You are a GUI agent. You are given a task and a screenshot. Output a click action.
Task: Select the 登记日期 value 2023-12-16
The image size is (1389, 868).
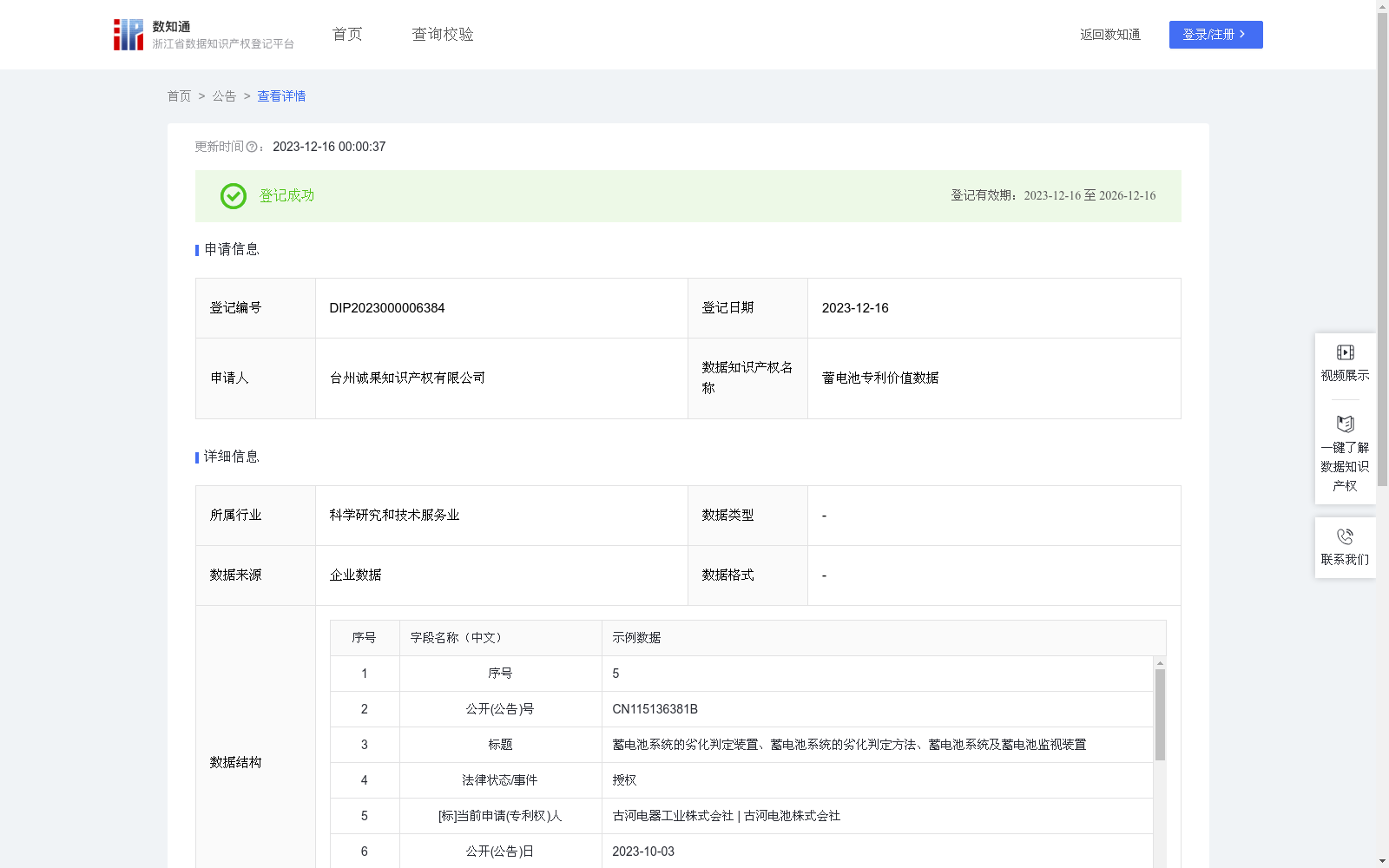[855, 308]
